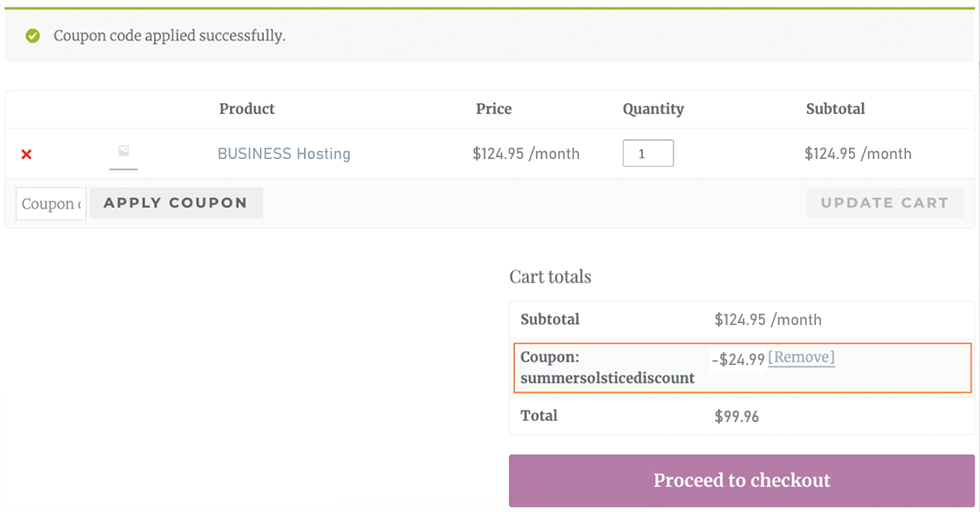Click the $99.96 total amount
Image resolution: width=980 pixels, height=512 pixels.
(x=736, y=416)
